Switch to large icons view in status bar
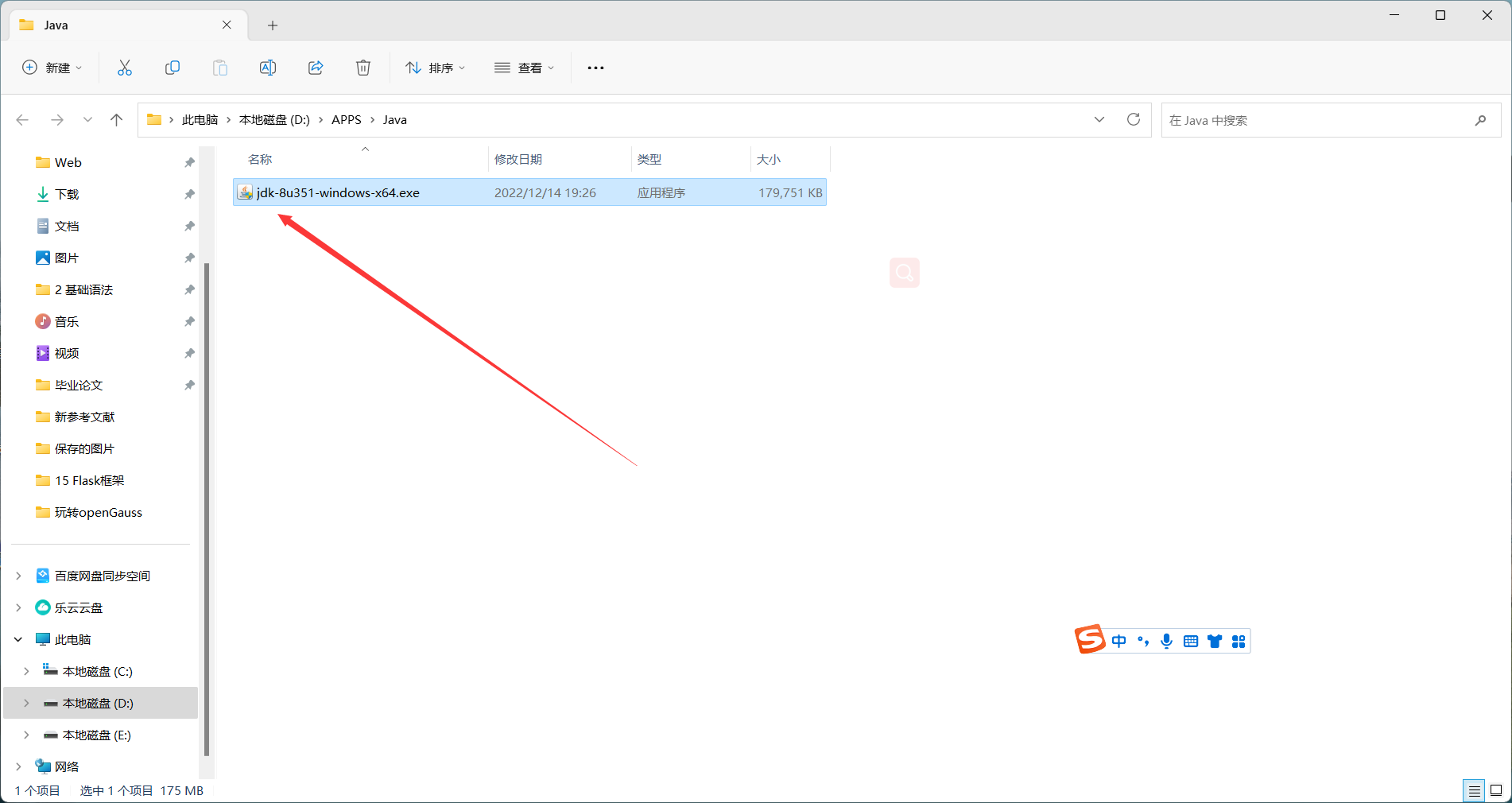 point(1496,790)
